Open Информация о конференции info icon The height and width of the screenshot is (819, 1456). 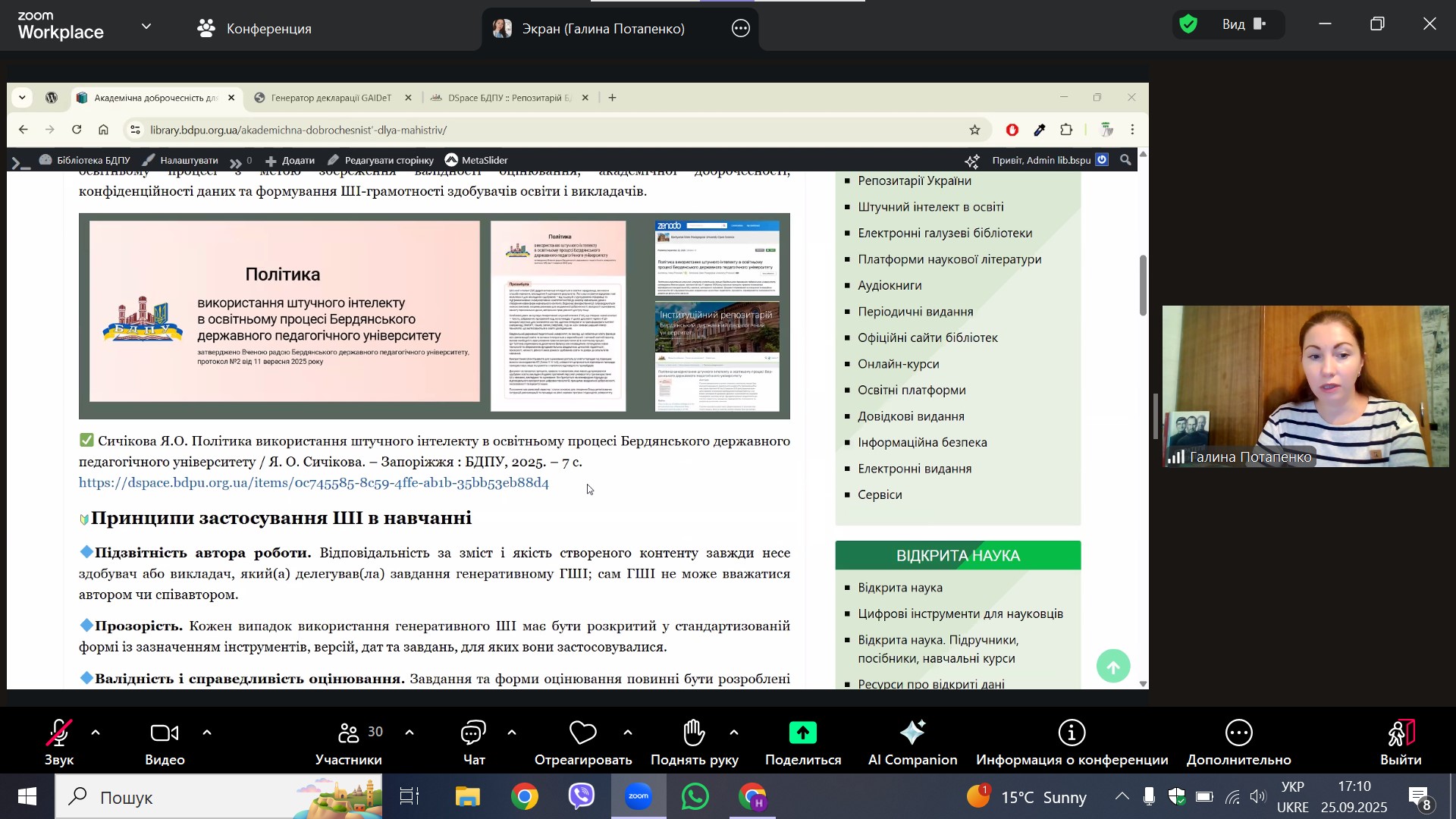coord(1072,733)
